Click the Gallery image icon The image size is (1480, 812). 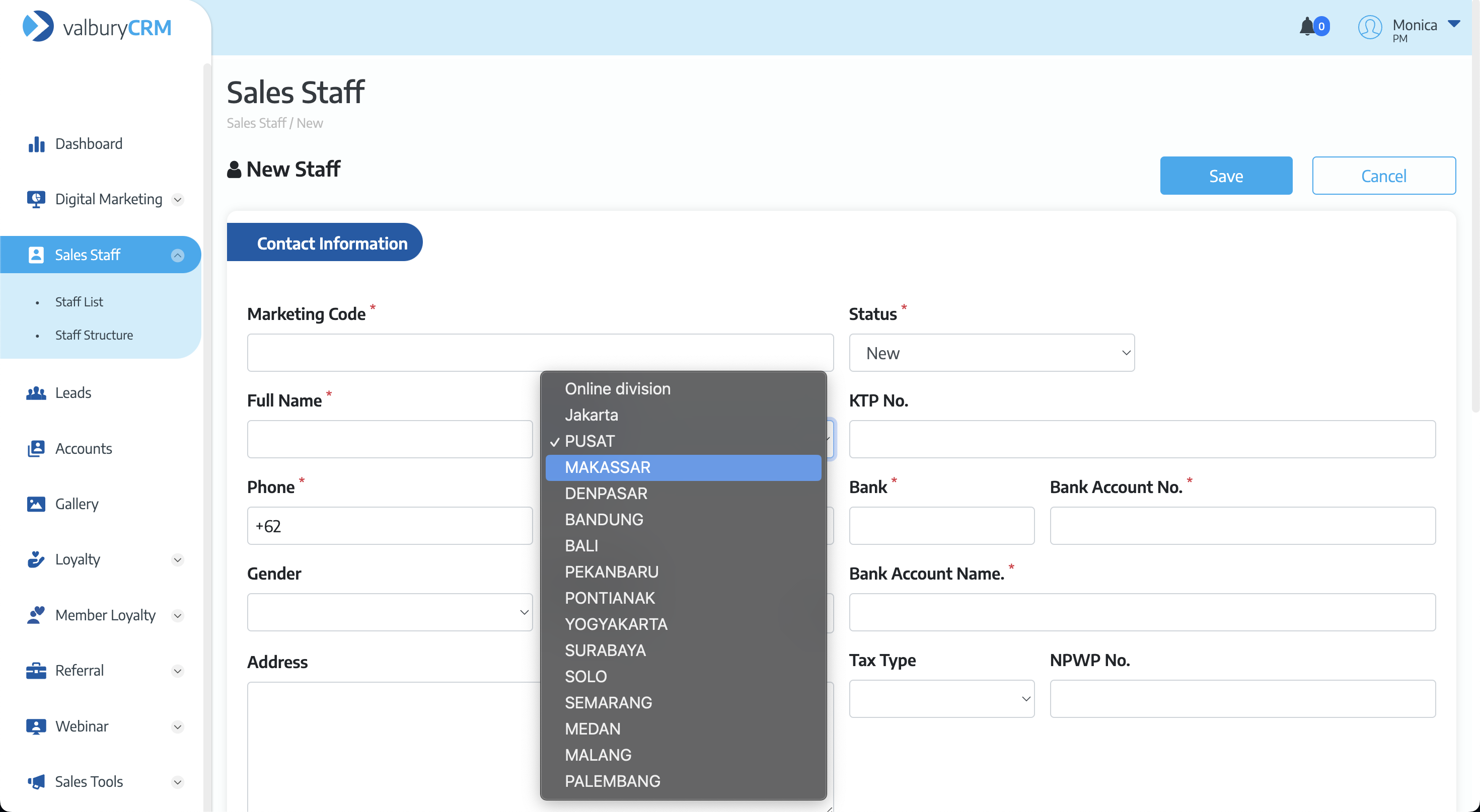pyautogui.click(x=36, y=504)
